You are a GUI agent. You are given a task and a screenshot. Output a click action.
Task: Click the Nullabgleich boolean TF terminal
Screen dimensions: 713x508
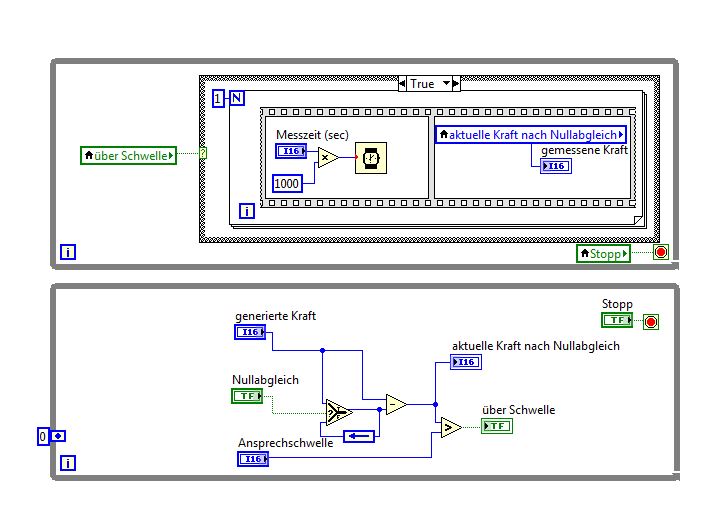click(247, 396)
